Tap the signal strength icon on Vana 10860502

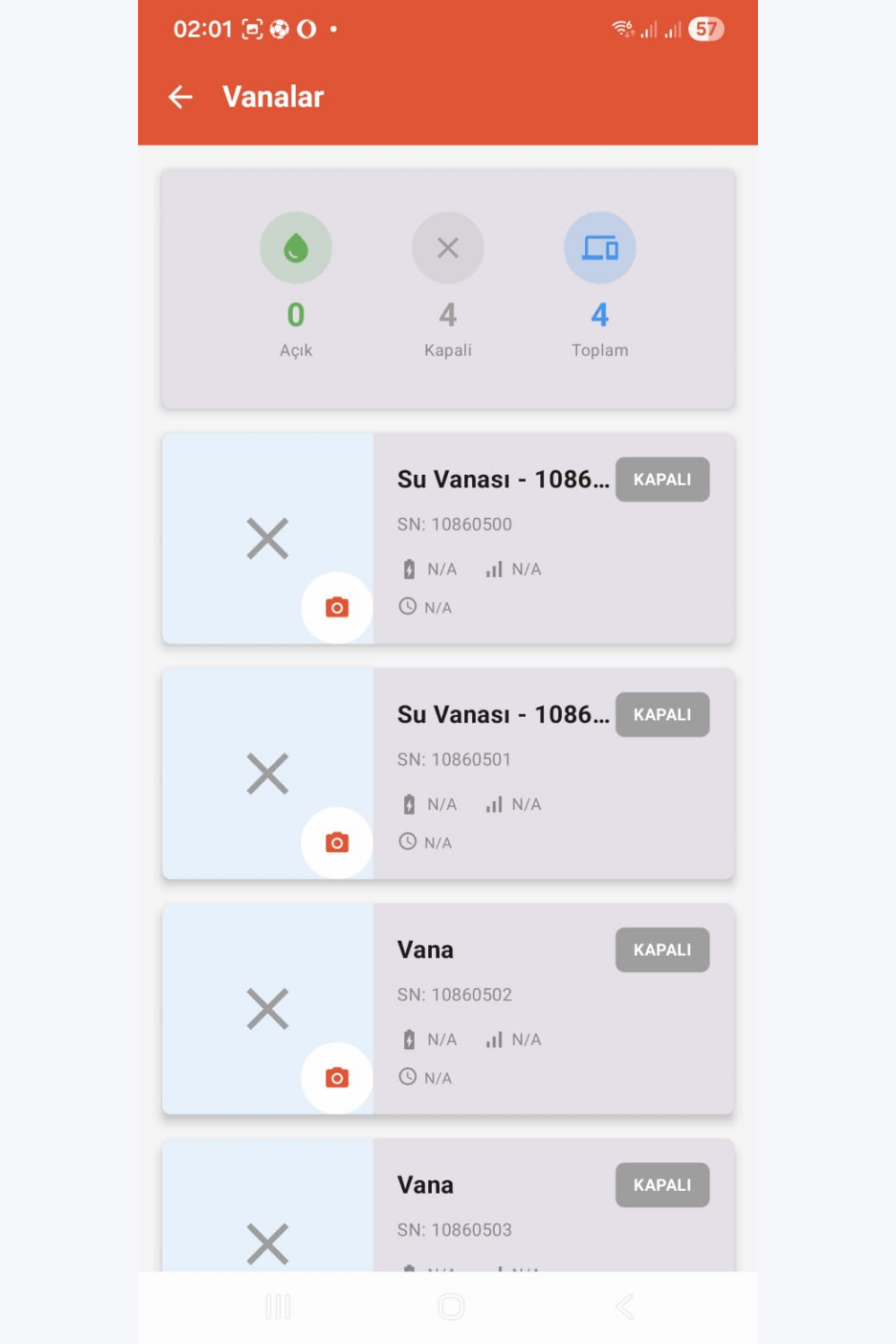(x=494, y=1039)
